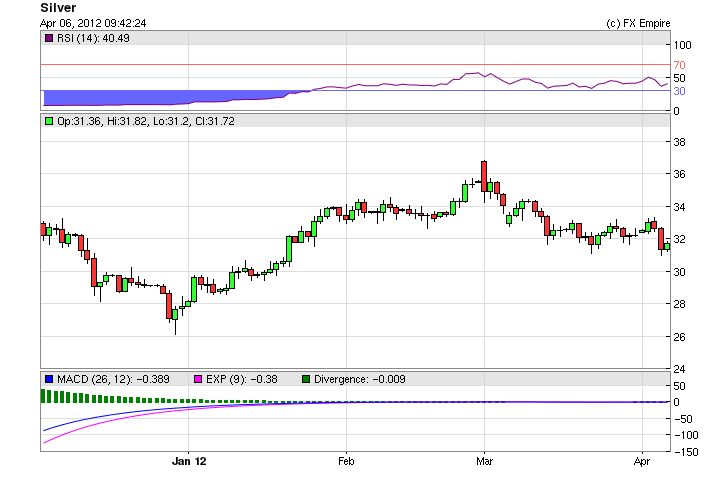The height and width of the screenshot is (487, 710).
Task: Click the red '70' RSI overbought label
Action: pyautogui.click(x=679, y=65)
